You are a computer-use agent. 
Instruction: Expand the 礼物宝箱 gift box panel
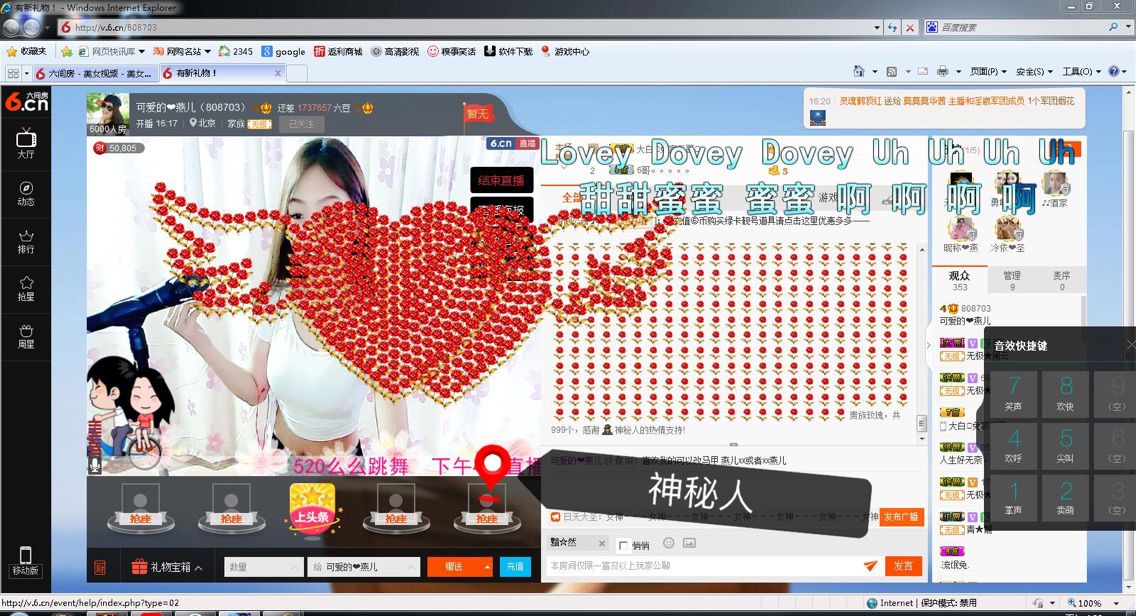[167, 567]
